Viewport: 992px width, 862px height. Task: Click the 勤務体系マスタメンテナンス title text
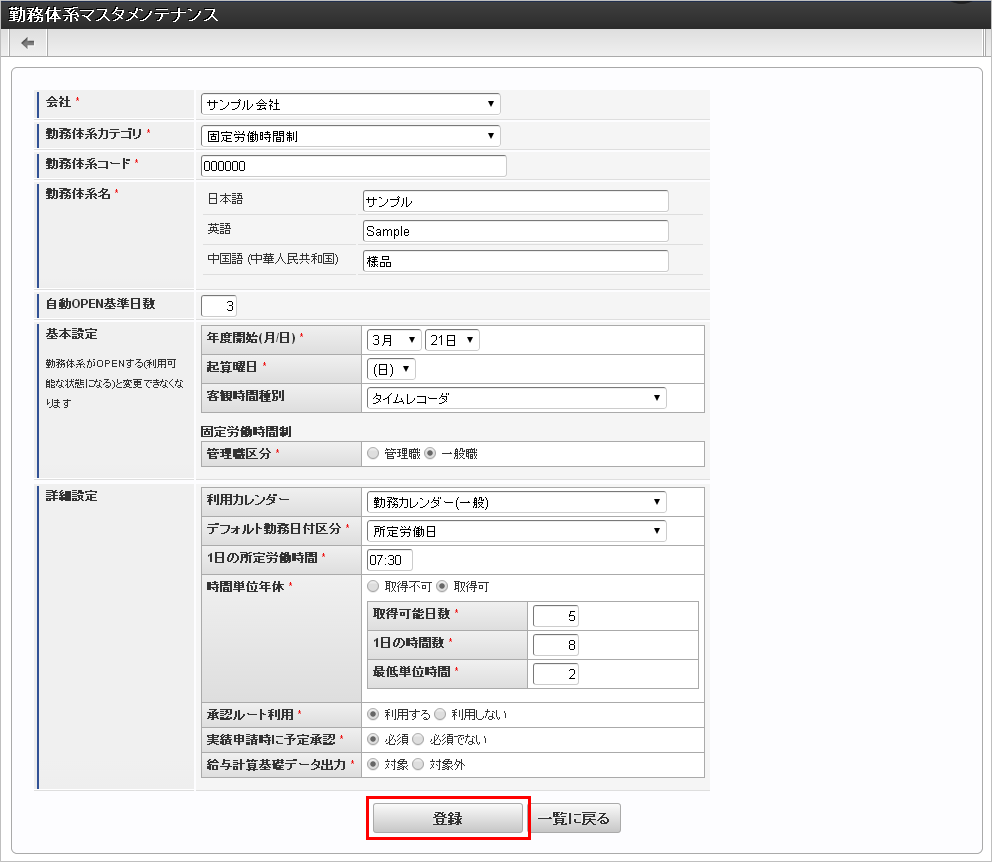pos(114,15)
